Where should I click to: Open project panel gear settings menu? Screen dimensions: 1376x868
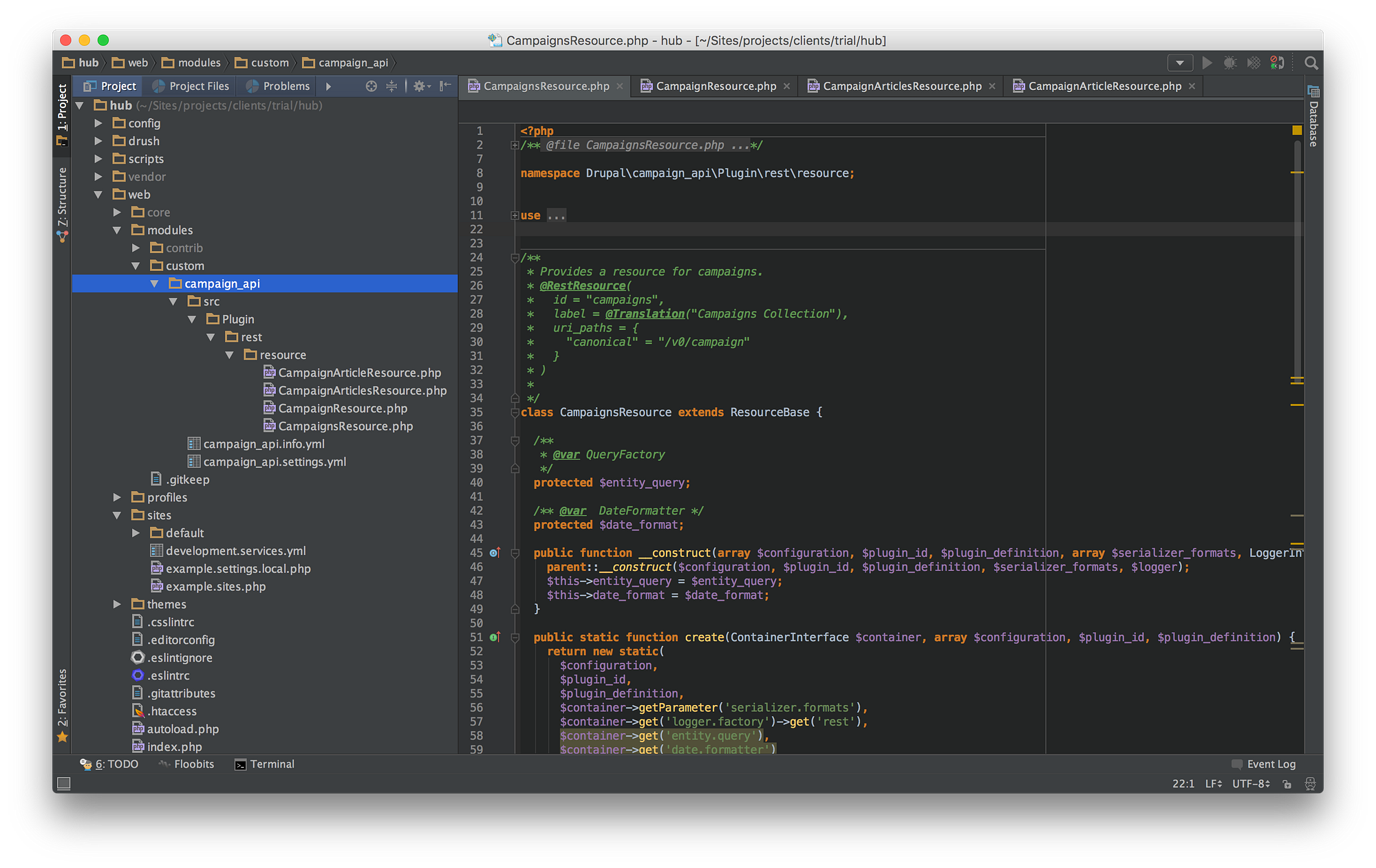(x=420, y=86)
